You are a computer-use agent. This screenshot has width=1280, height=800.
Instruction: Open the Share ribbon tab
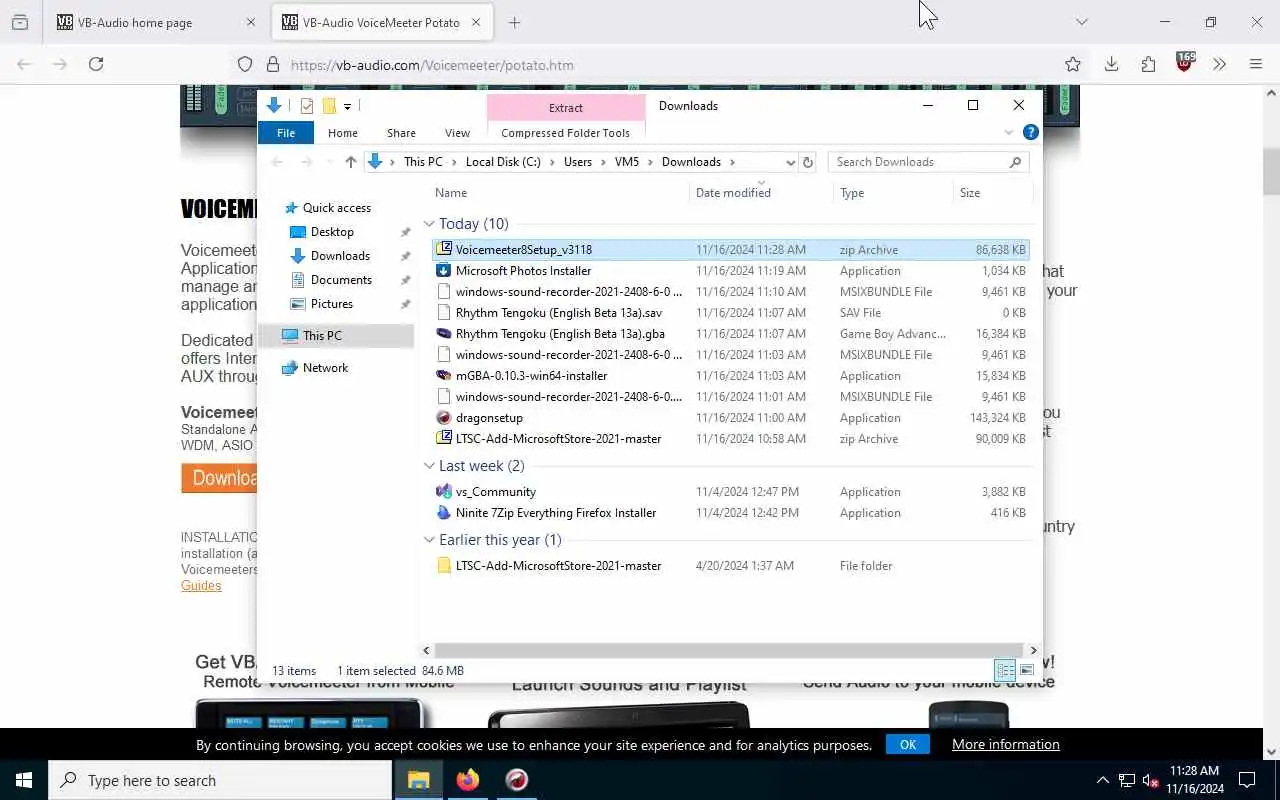pos(401,133)
